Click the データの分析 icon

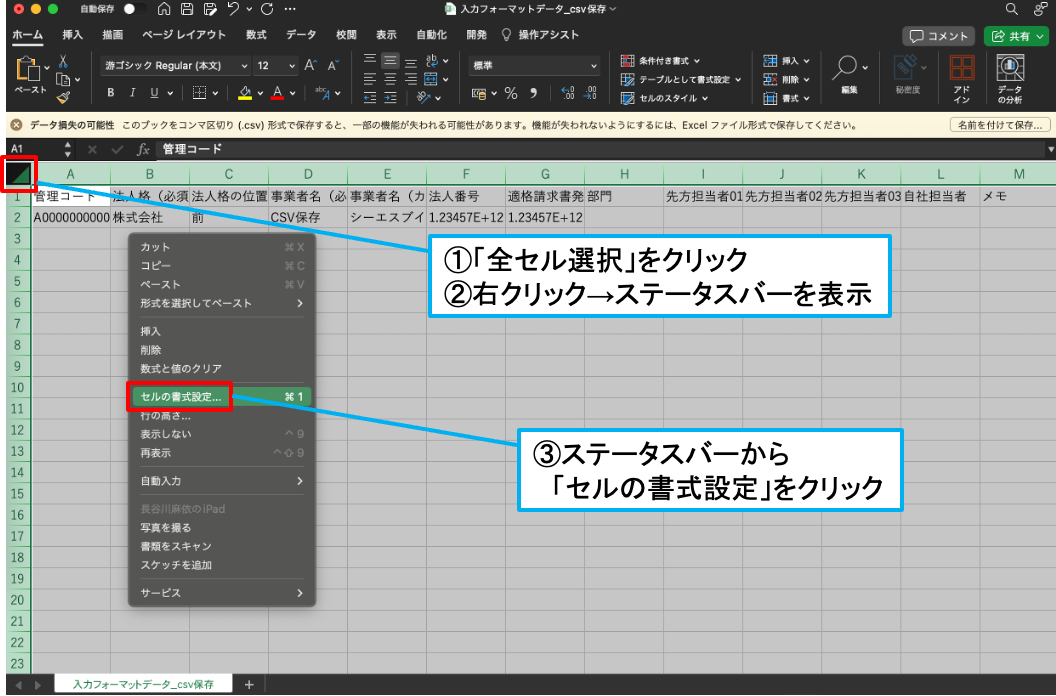tap(1010, 79)
